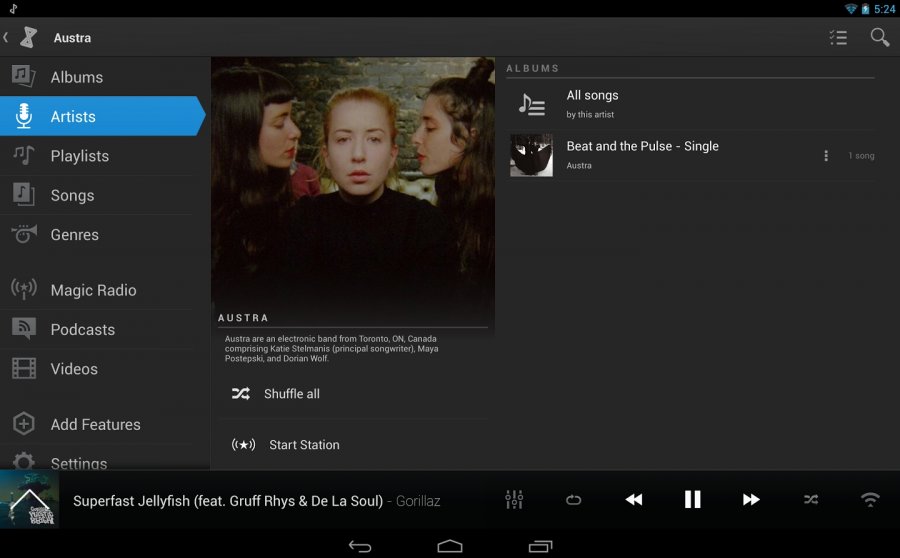Click the shuffle arrows icon beside Shuffle all
This screenshot has height=558, width=900.
[x=240, y=394]
